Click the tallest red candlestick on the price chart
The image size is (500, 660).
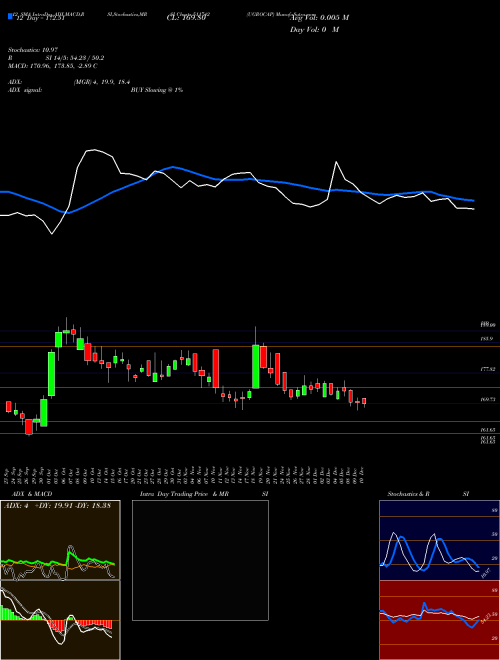(x=215, y=368)
